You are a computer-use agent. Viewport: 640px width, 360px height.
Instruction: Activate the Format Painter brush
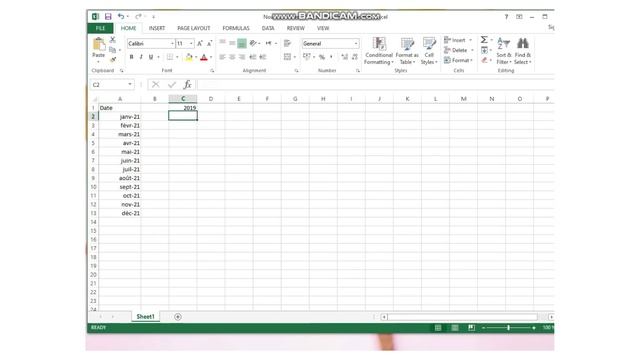coord(113,60)
